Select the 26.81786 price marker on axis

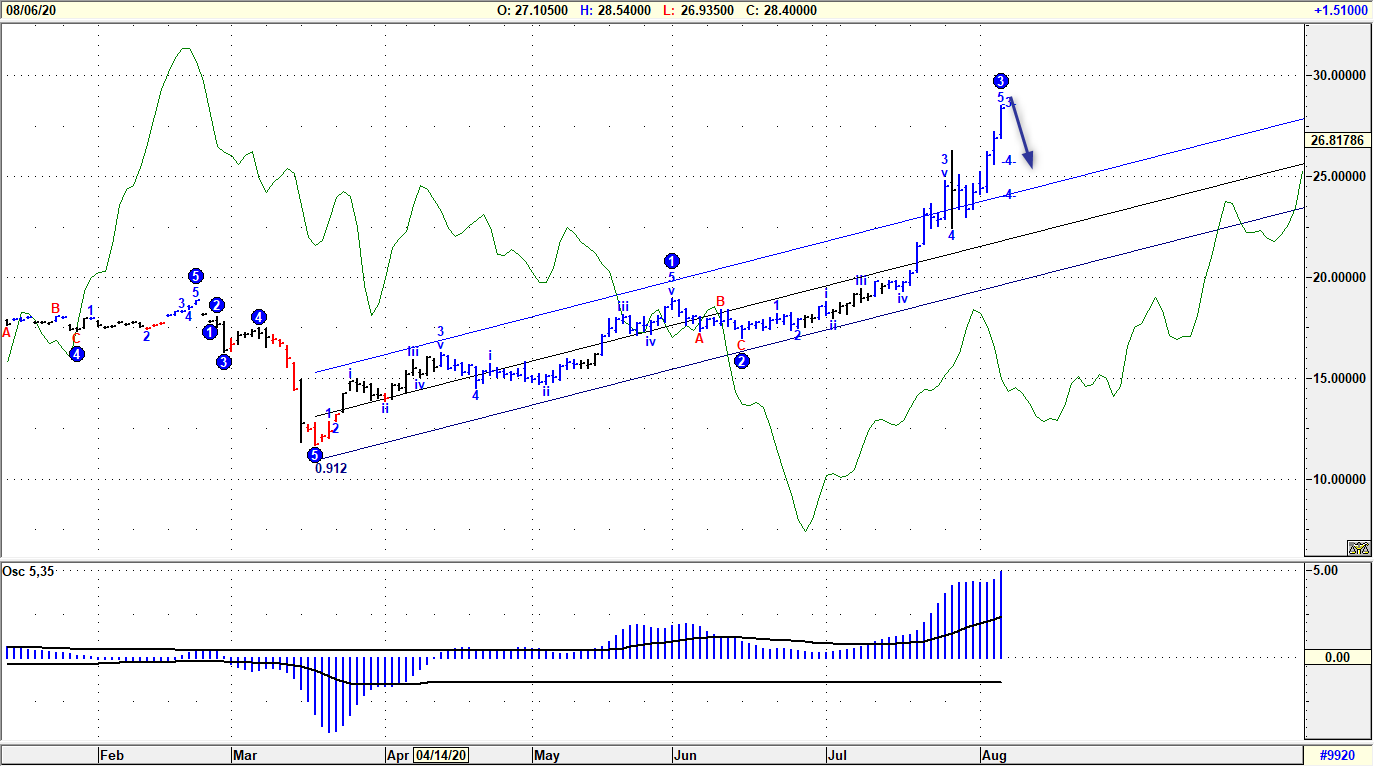[x=1338, y=141]
